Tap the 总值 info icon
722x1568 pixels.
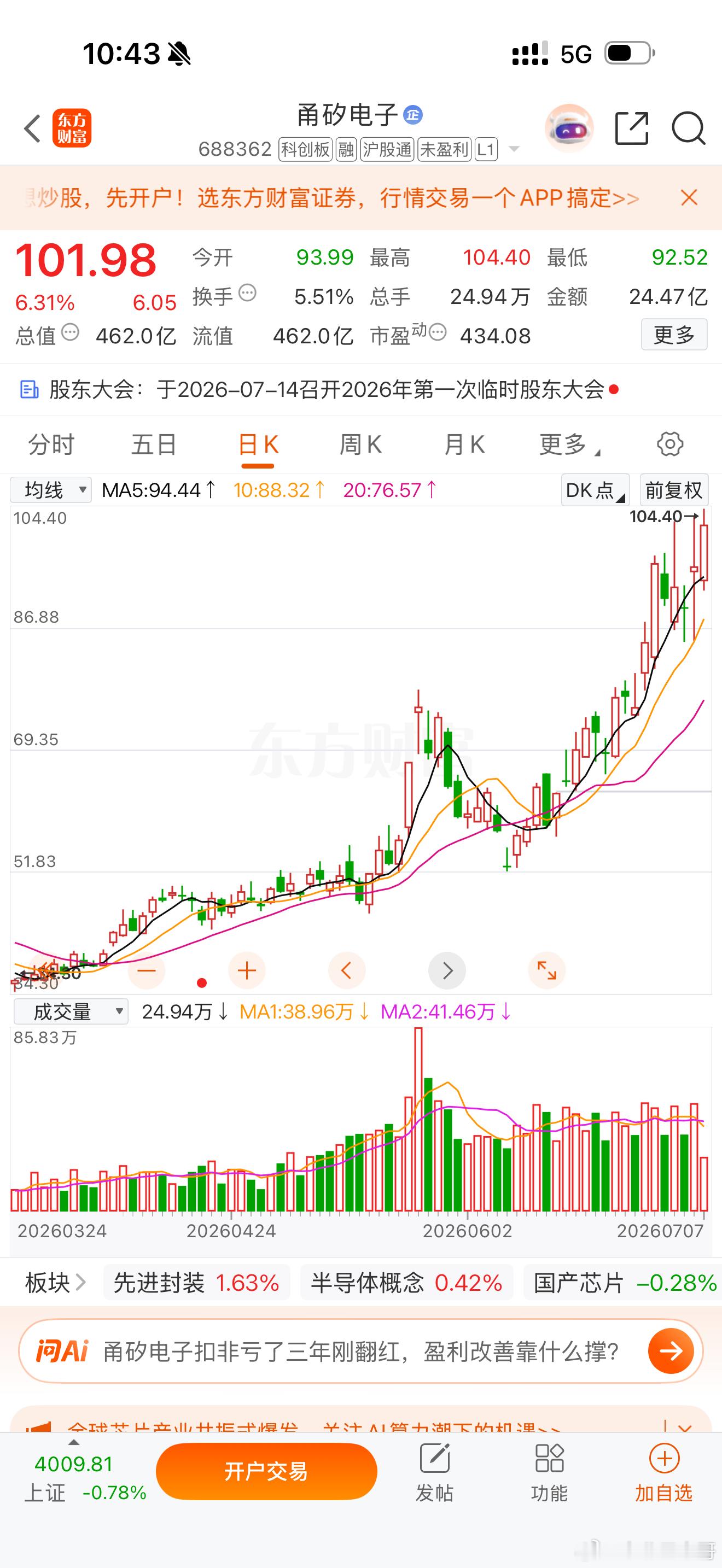pos(71,332)
